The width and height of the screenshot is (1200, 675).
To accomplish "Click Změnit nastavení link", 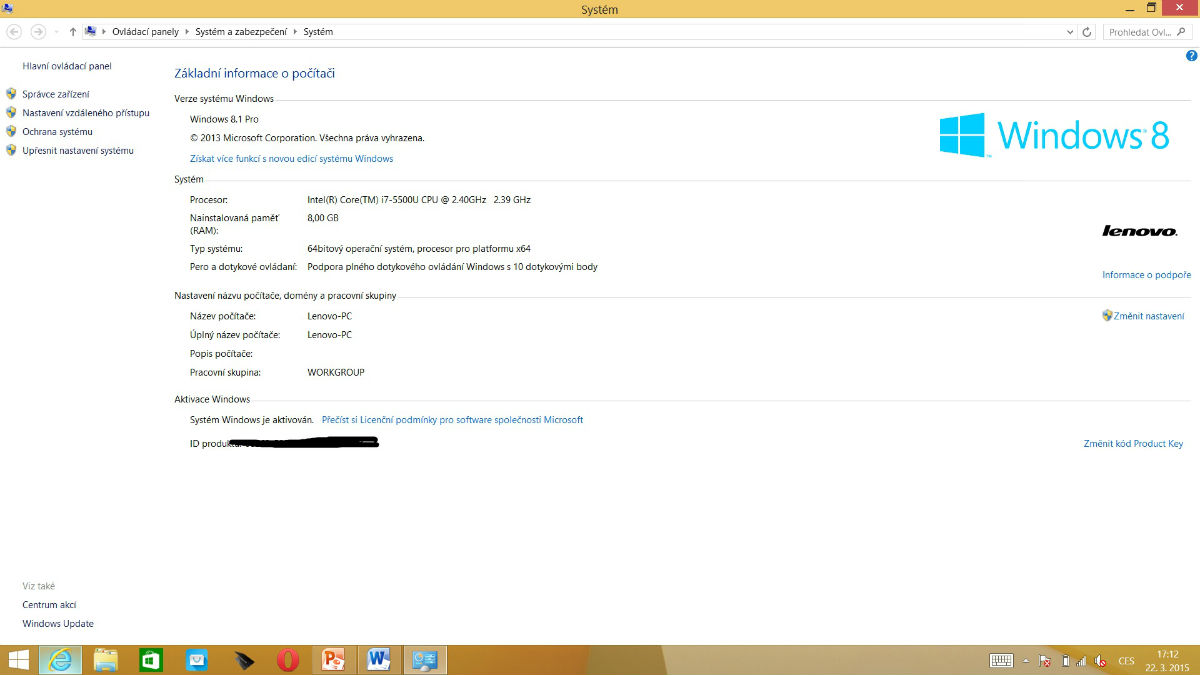I will coord(1148,316).
